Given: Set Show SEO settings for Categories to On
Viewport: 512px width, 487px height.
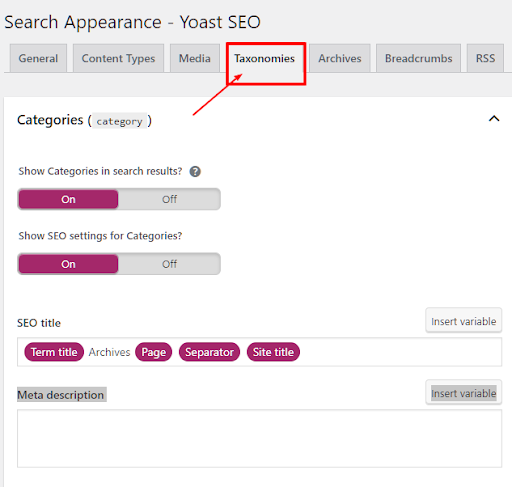Looking at the screenshot, I should [x=68, y=264].
